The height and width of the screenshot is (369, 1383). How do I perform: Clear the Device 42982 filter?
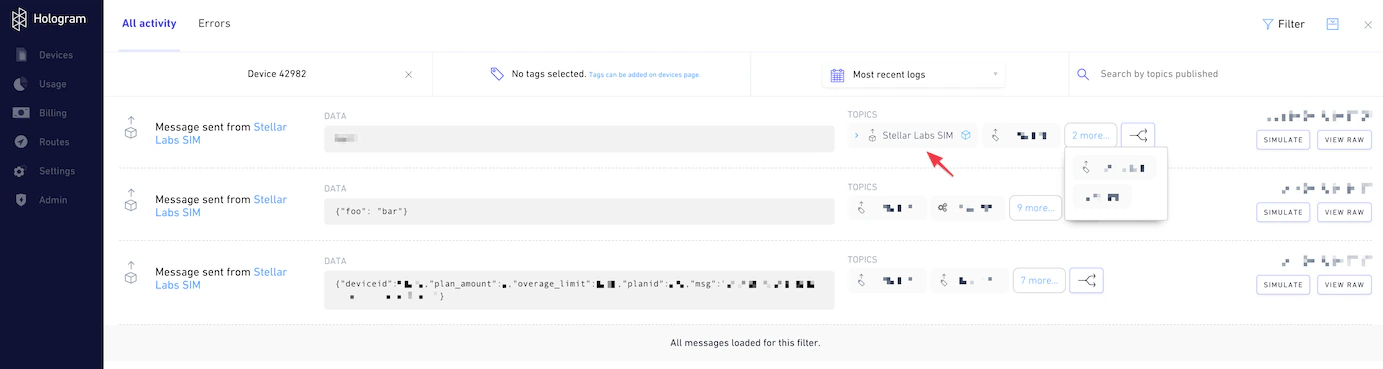(408, 74)
